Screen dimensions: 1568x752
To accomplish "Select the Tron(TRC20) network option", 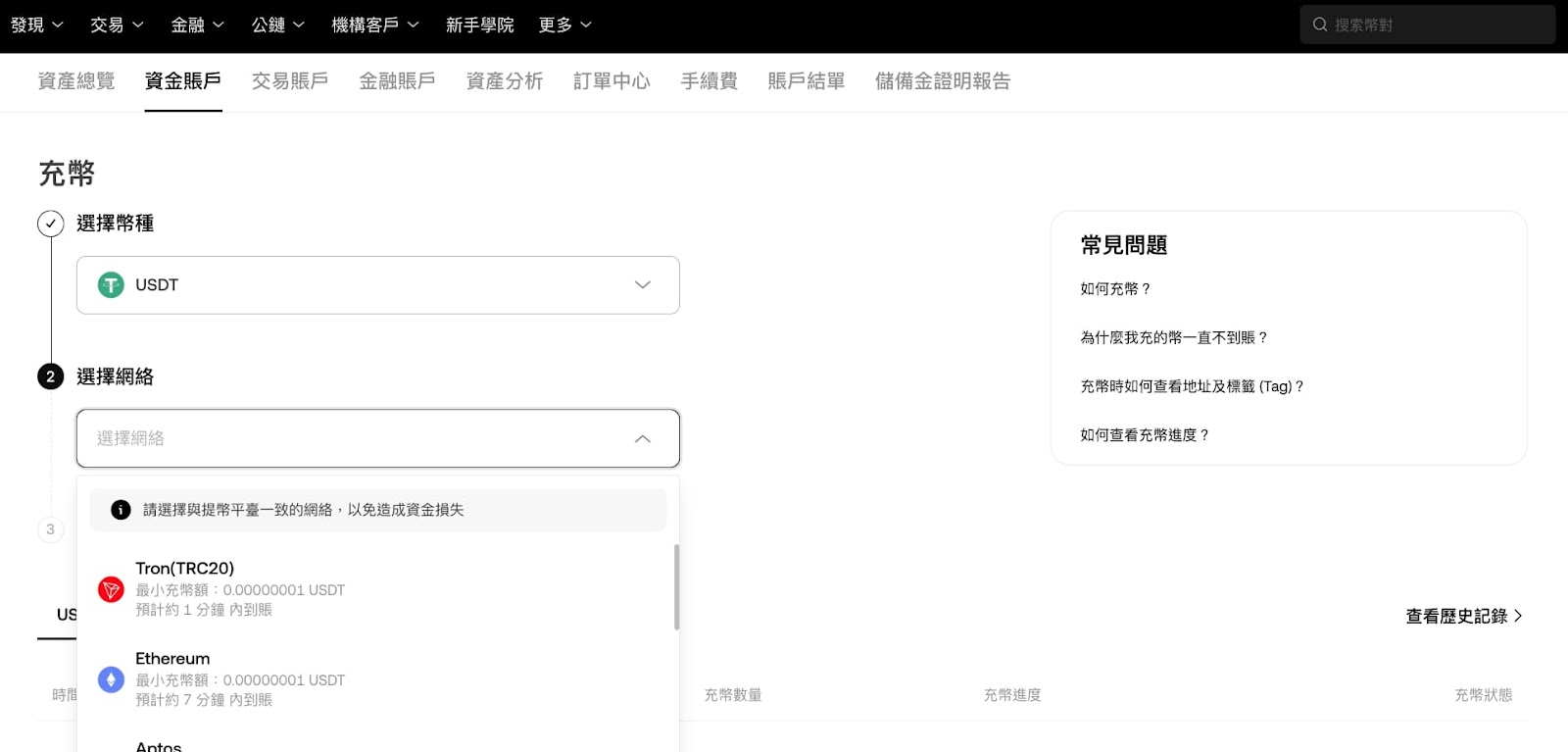I will 378,588.
